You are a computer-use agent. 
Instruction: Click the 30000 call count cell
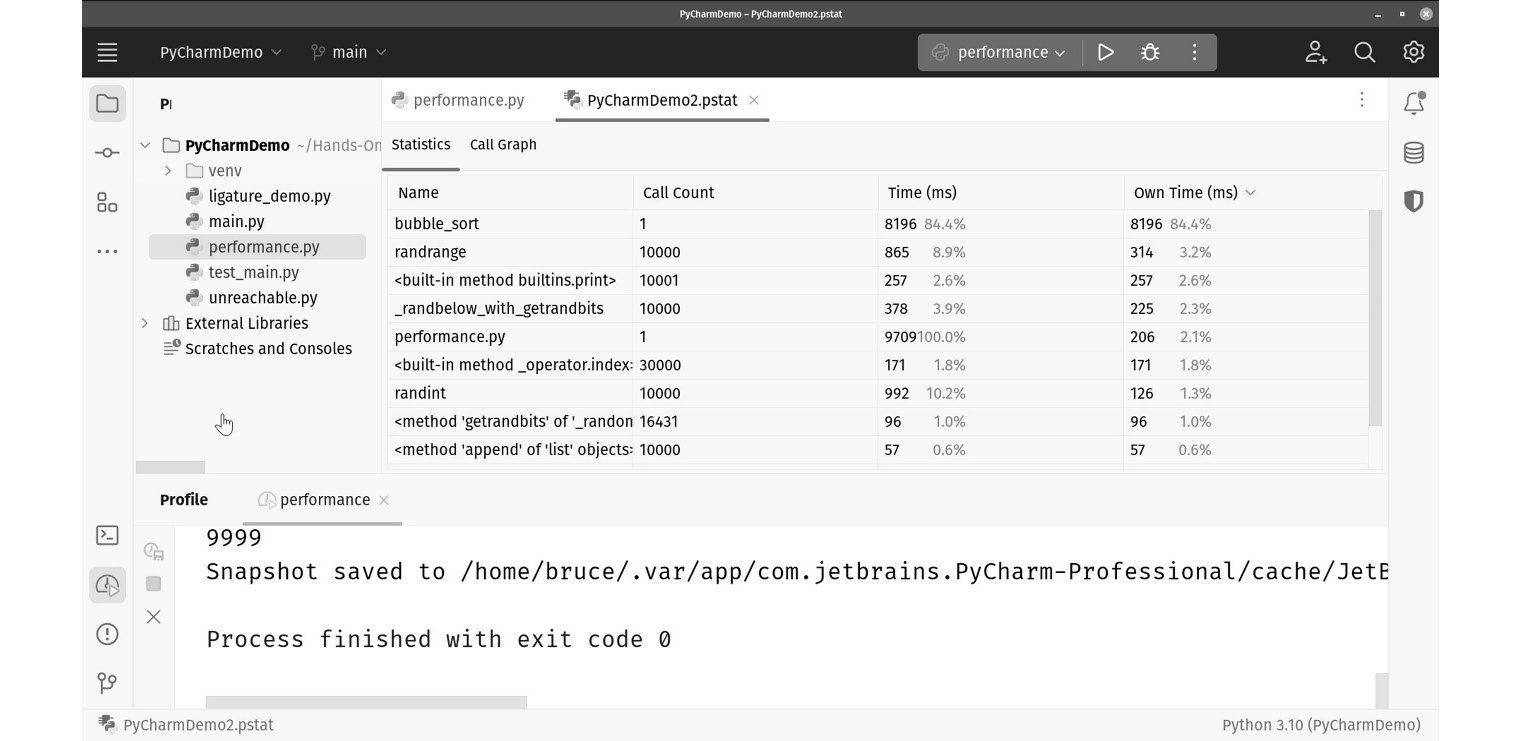tap(755, 365)
